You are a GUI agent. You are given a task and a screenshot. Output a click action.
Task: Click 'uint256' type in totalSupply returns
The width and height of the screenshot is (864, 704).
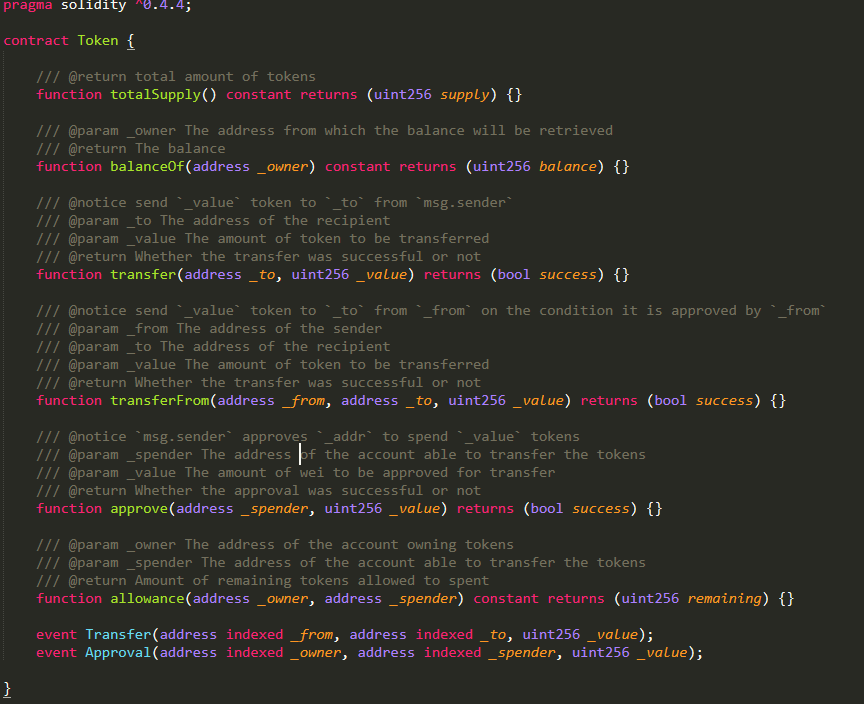click(403, 95)
